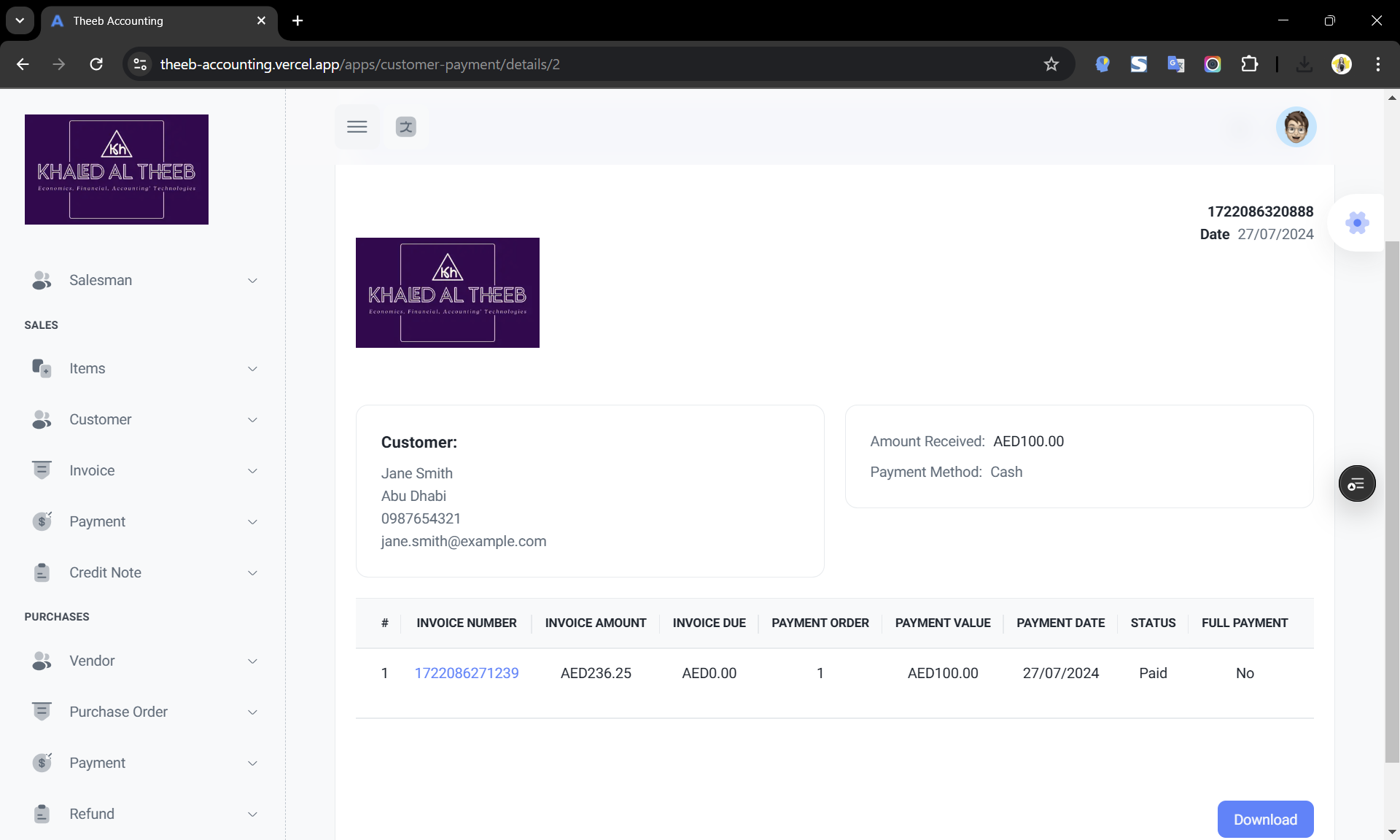Expand the Refund menu chevron
This screenshot has width=1400, height=840.
252,814
